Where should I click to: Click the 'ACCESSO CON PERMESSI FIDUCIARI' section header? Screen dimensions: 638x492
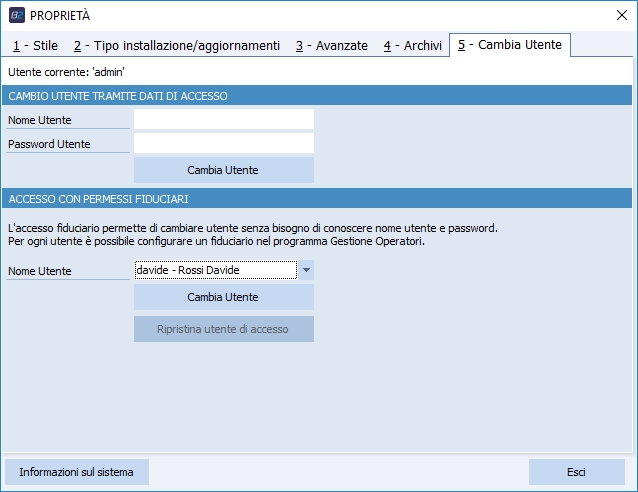coord(98,198)
